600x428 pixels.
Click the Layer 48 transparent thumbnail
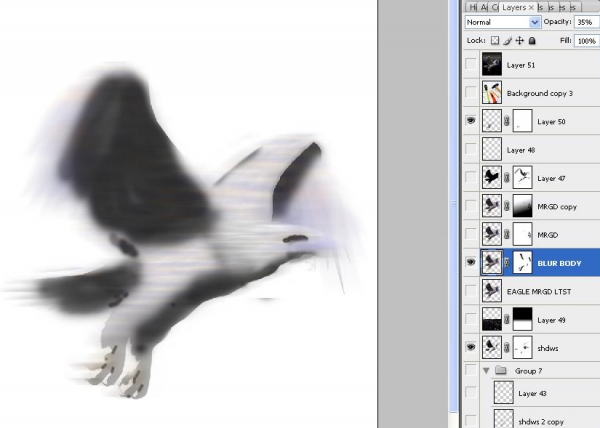(x=492, y=149)
